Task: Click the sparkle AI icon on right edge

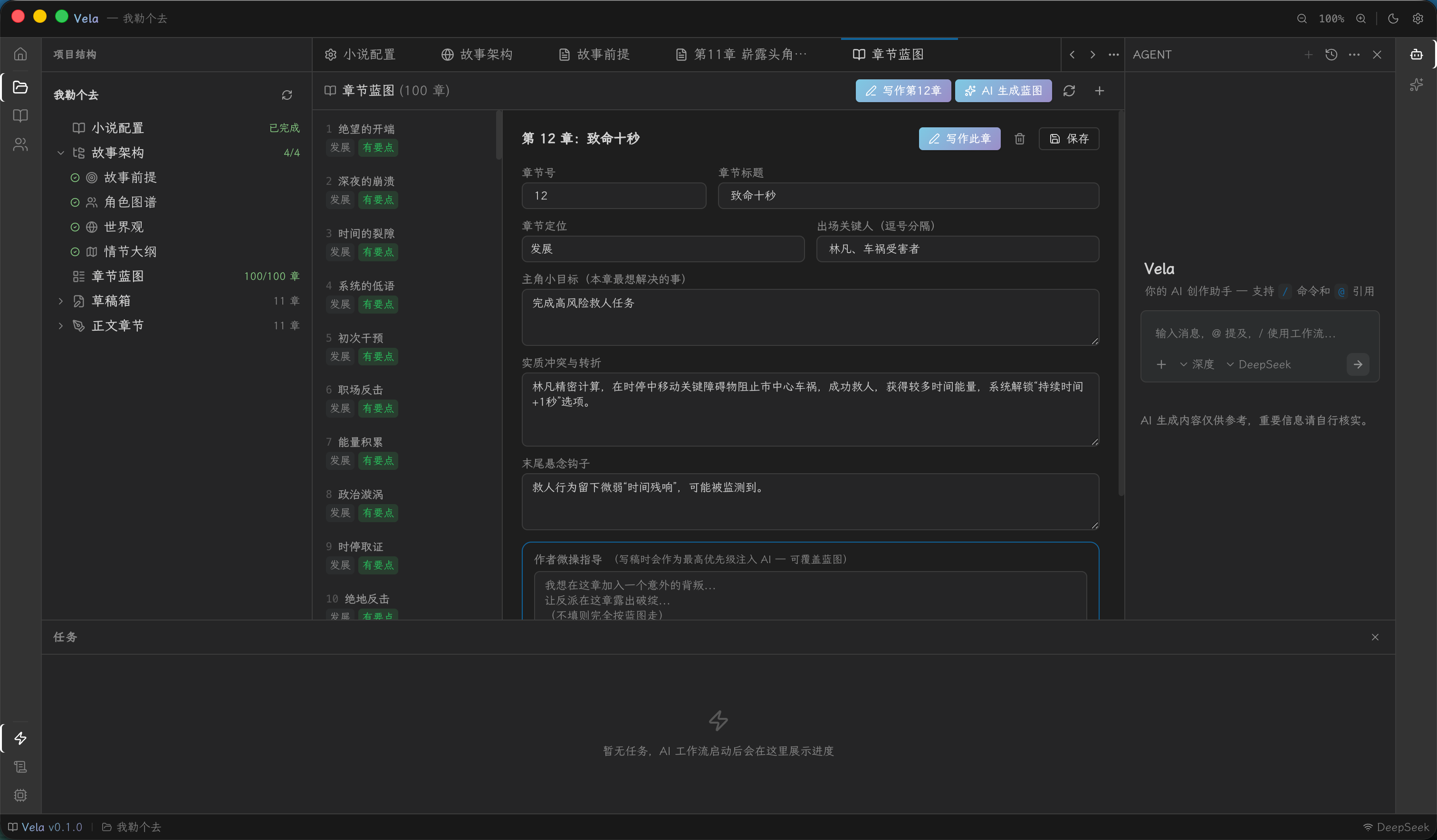Action: pyautogui.click(x=1418, y=85)
